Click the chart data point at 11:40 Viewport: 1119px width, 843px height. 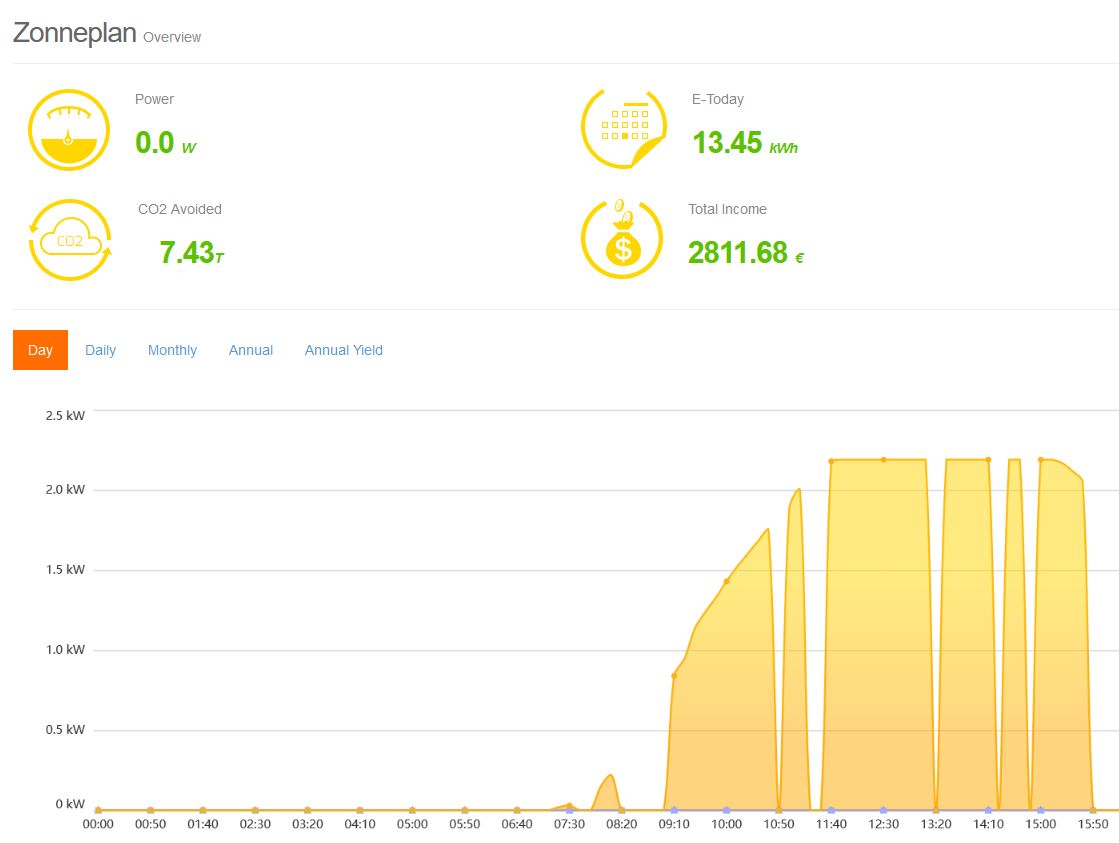pyautogui.click(x=831, y=461)
